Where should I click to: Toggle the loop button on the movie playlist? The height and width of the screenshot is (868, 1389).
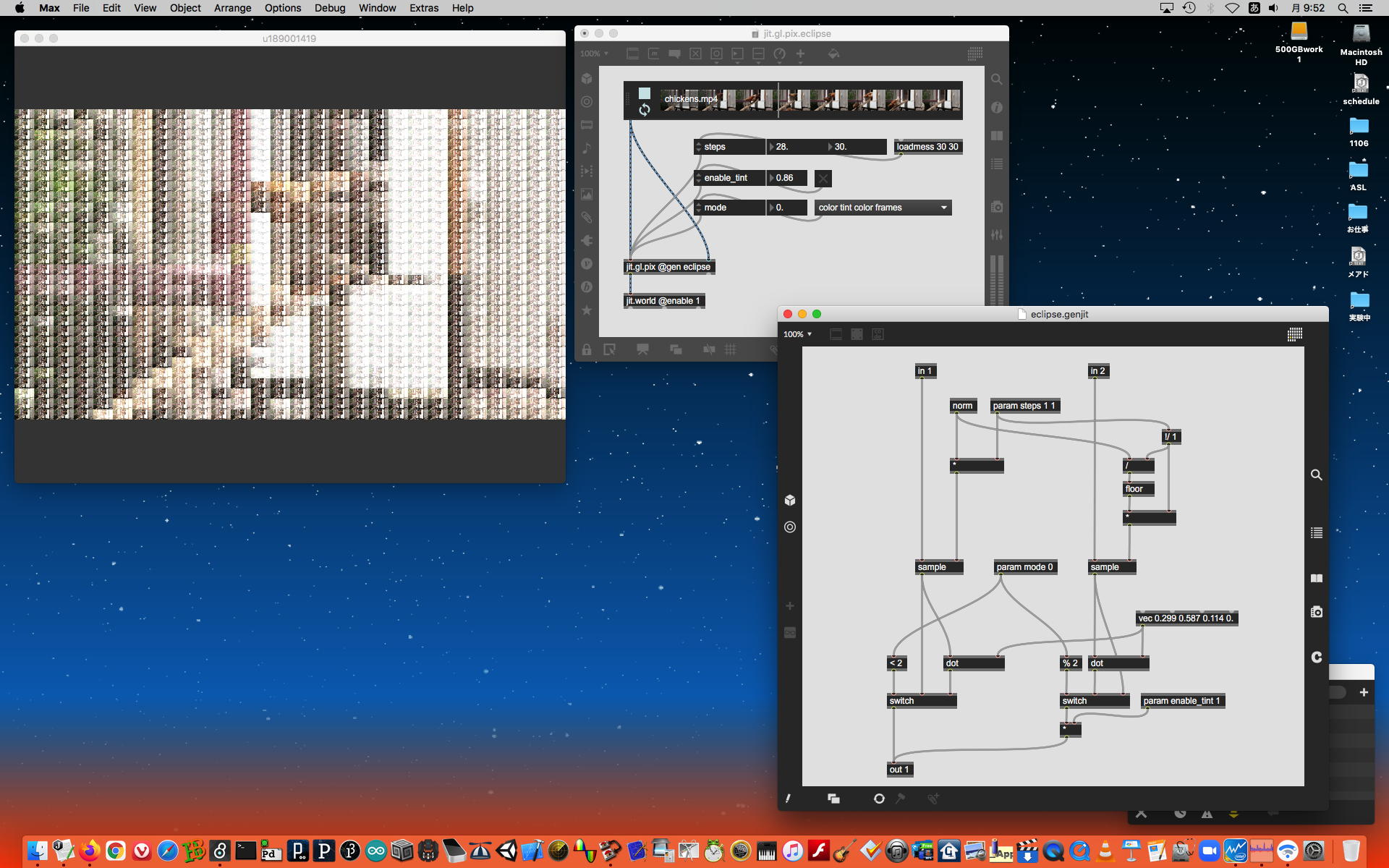click(x=645, y=110)
